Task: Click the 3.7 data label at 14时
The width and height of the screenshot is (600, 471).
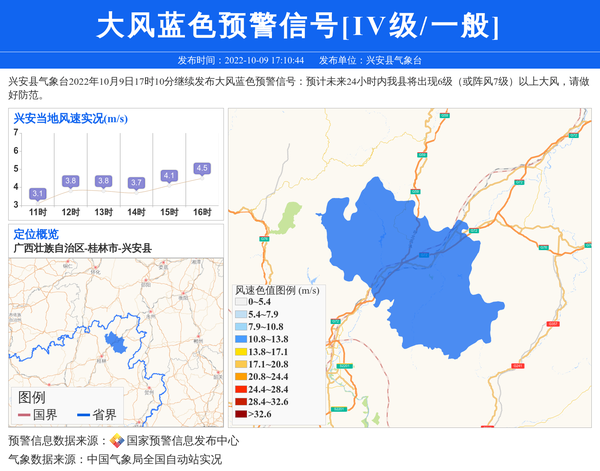Action: [x=136, y=183]
